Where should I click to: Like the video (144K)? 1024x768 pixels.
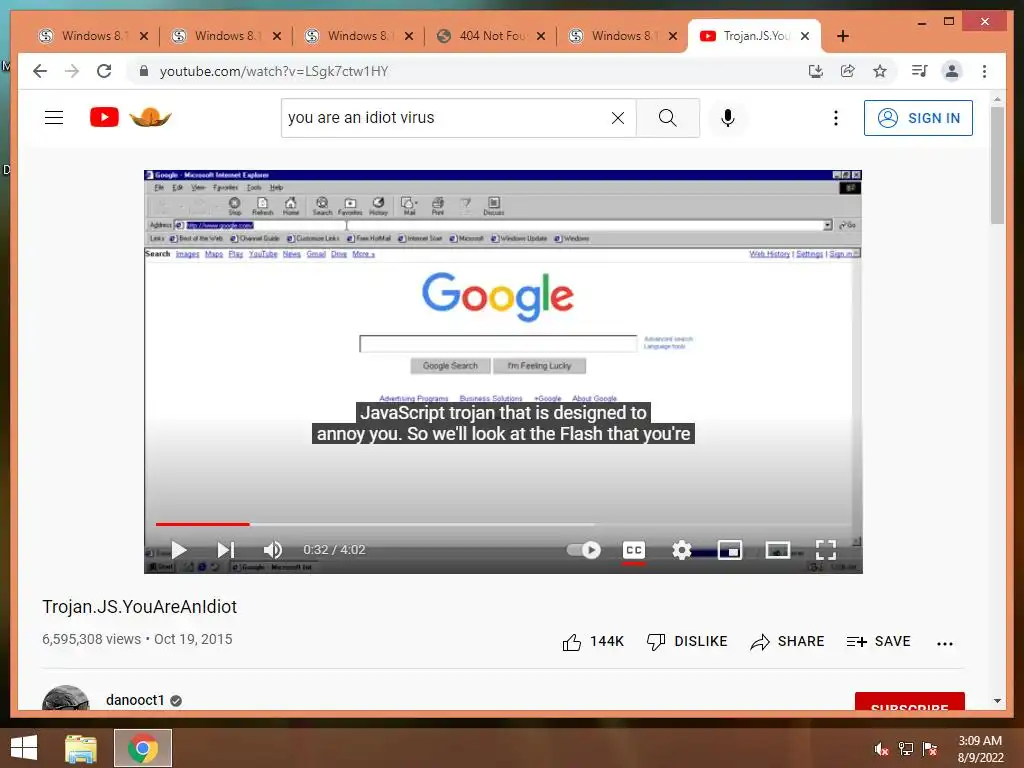tap(592, 642)
